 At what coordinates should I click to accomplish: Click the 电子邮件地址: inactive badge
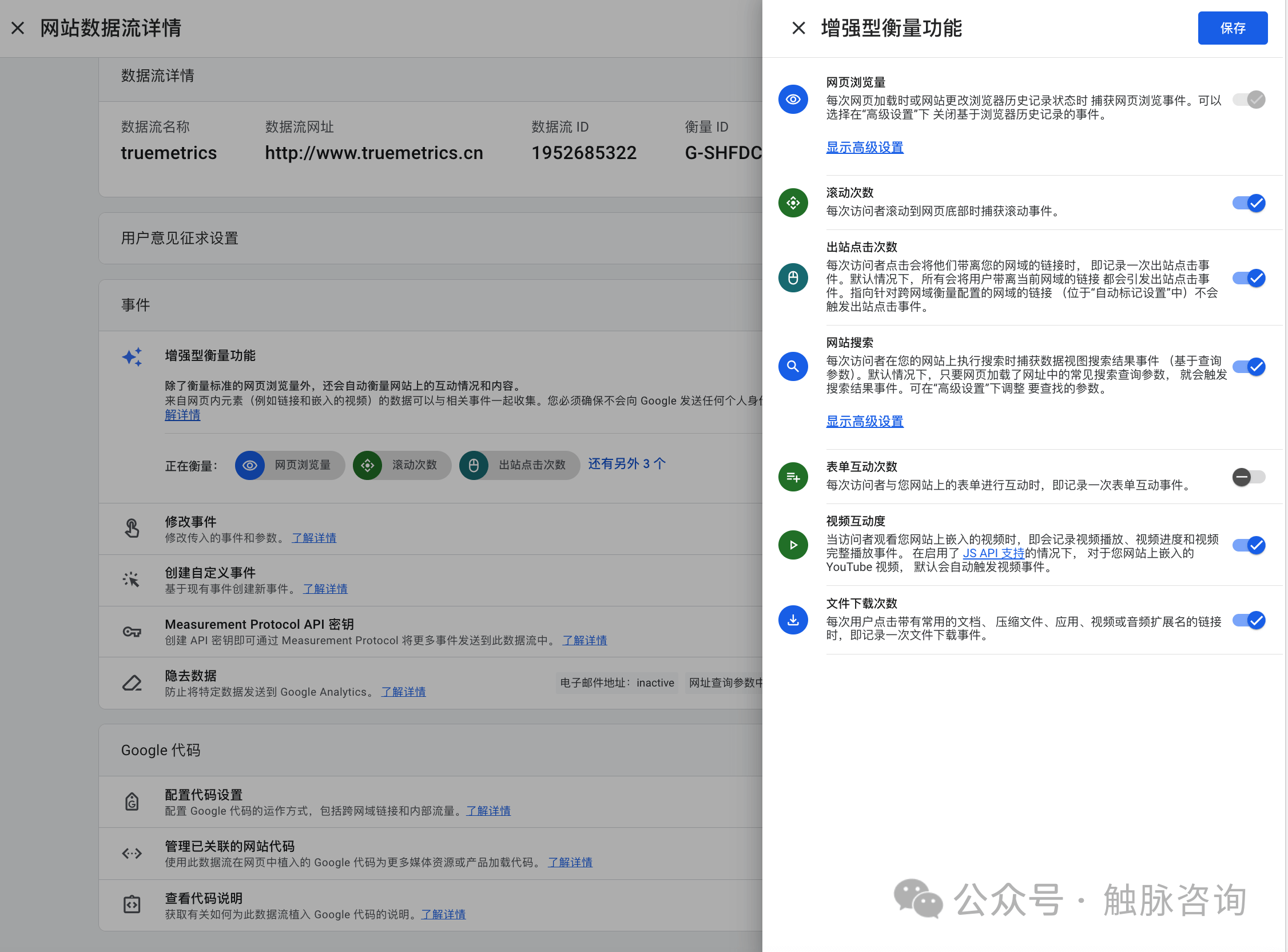click(617, 683)
